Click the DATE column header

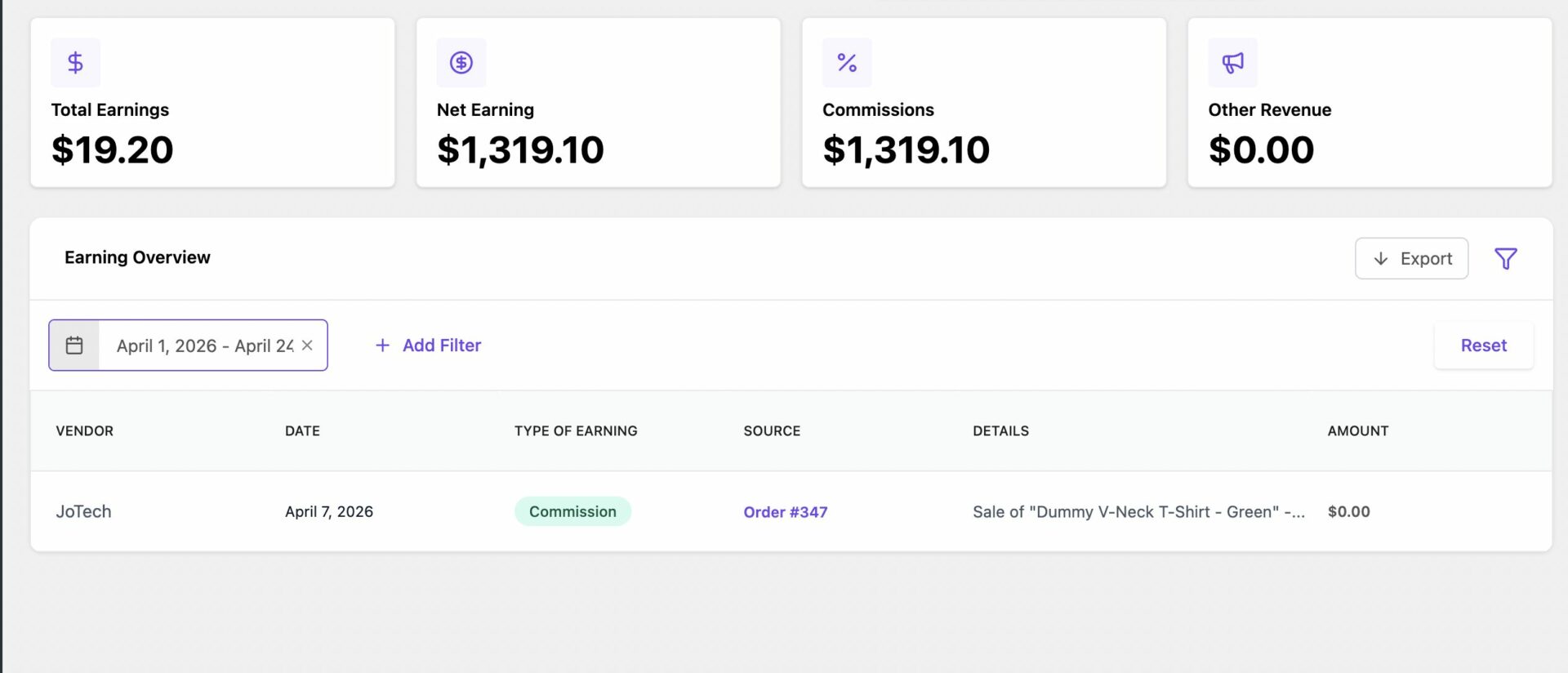pyautogui.click(x=302, y=430)
